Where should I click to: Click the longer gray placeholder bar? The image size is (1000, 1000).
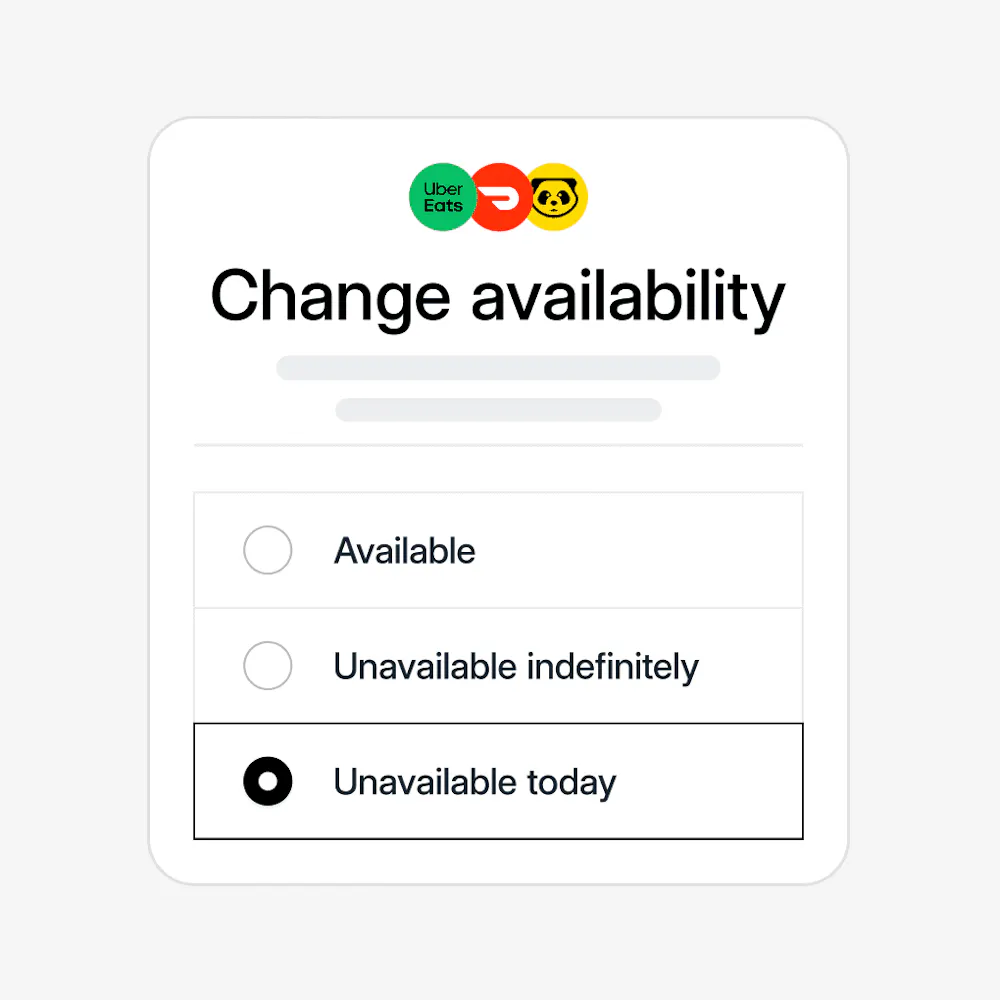coord(498,368)
